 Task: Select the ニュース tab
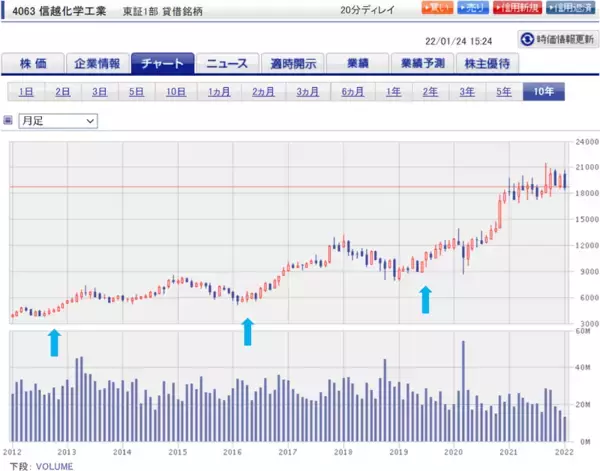click(x=227, y=64)
